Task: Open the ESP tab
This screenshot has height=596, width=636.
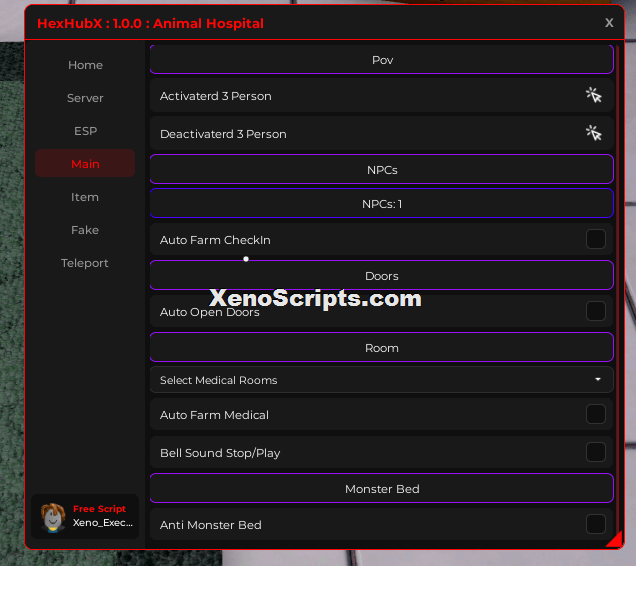Action: [x=85, y=131]
